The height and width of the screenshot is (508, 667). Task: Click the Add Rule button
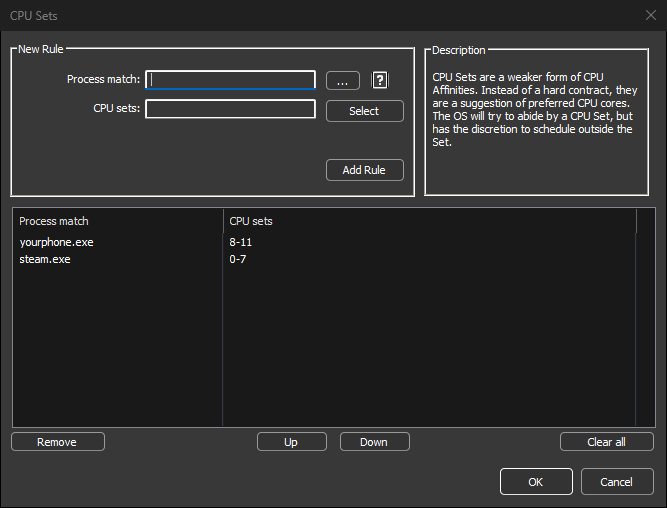pos(365,170)
